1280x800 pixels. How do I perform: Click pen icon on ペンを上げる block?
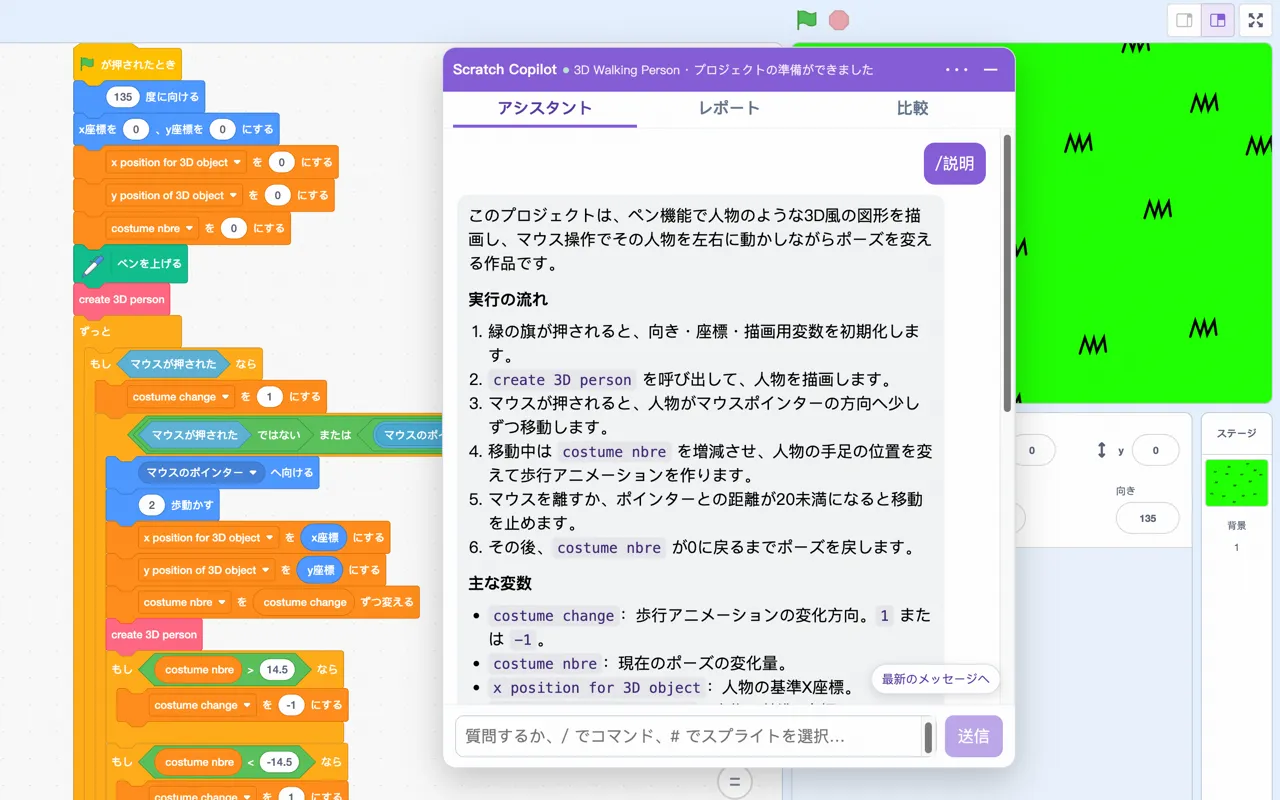93,264
